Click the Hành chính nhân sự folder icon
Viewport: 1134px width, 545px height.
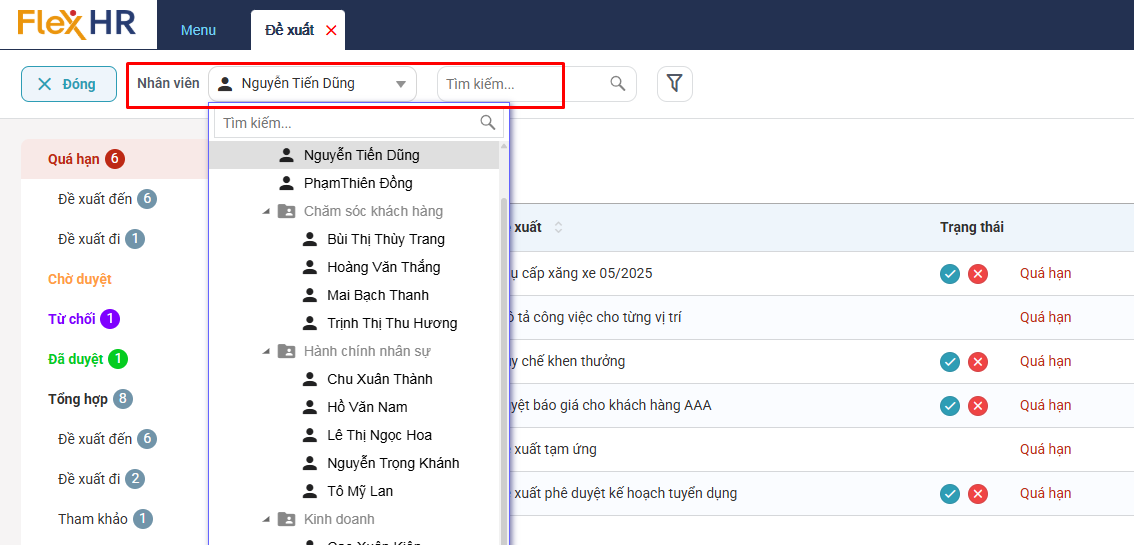click(x=286, y=351)
